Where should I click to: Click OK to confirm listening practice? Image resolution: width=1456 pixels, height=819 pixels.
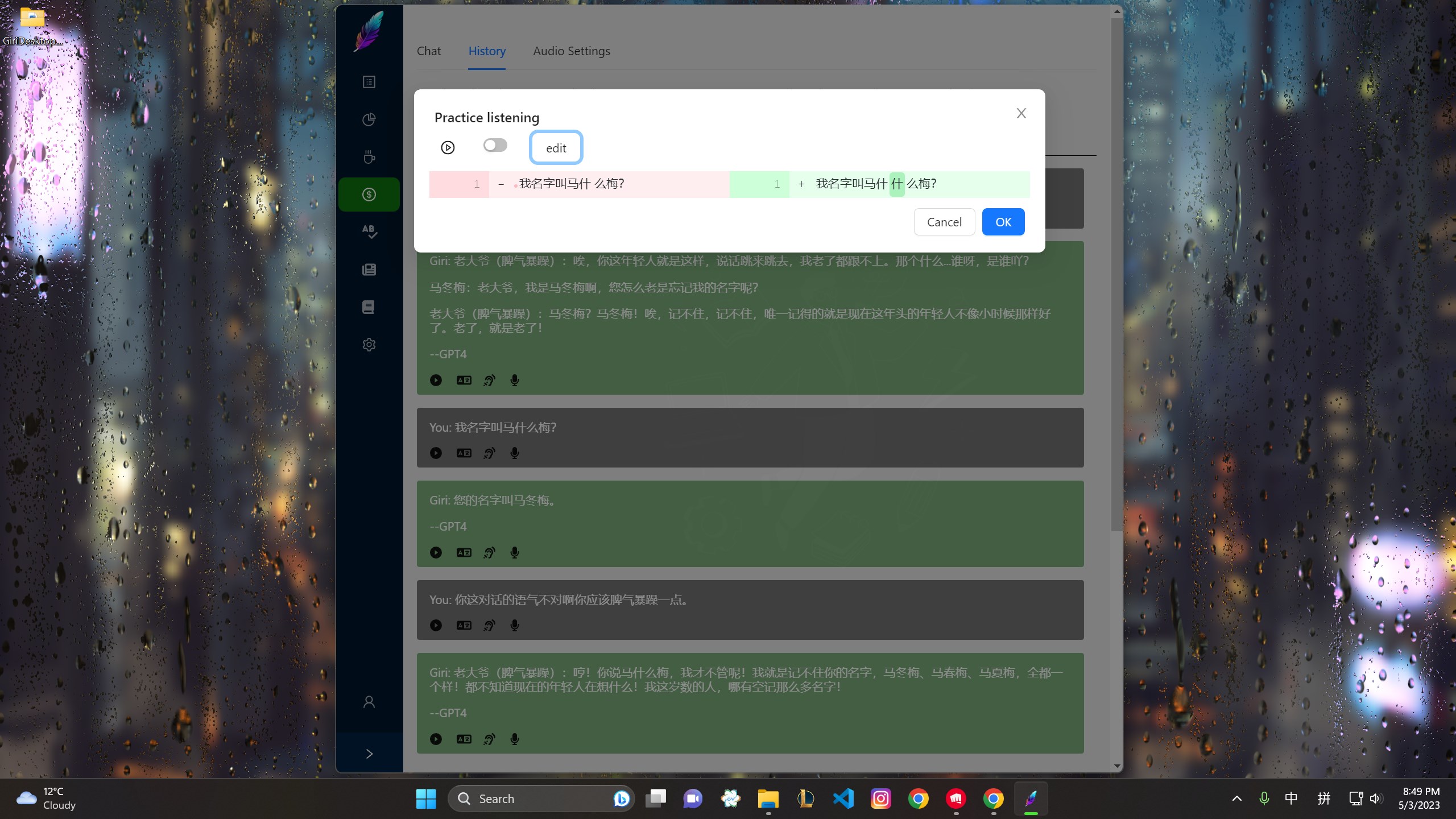point(1003,222)
